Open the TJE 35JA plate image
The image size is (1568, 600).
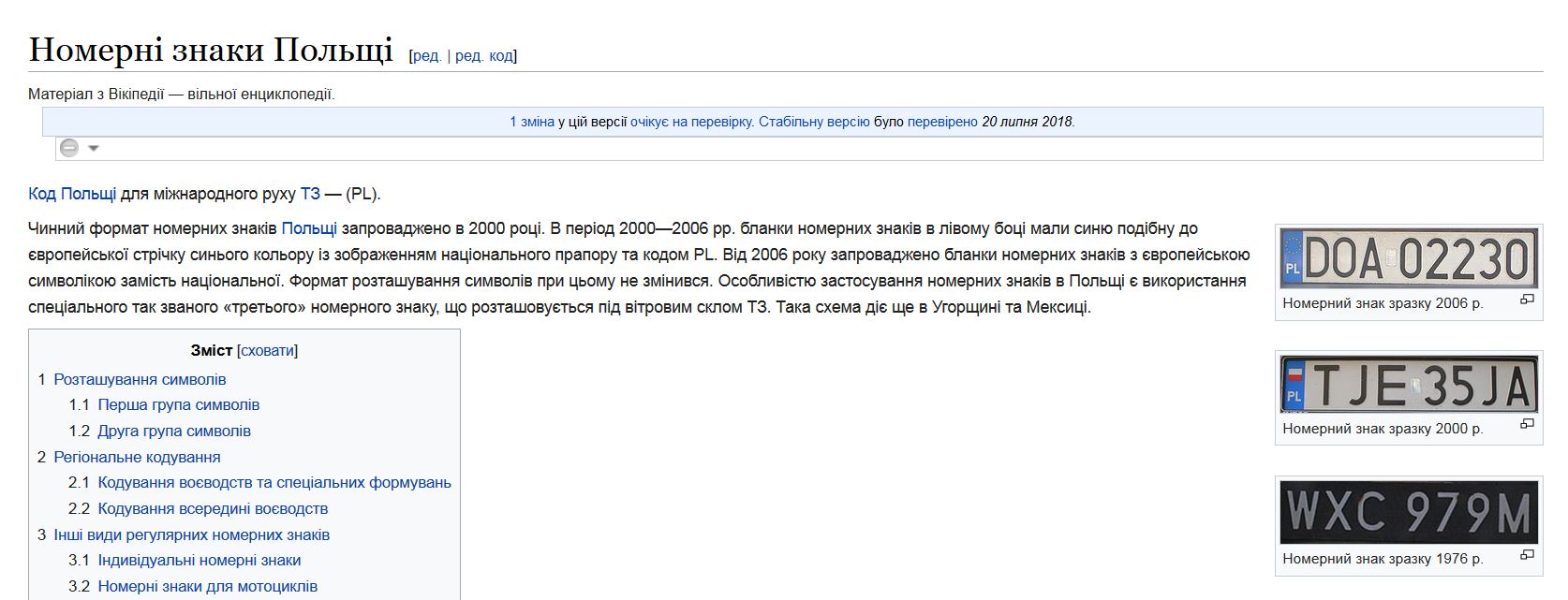click(1408, 384)
